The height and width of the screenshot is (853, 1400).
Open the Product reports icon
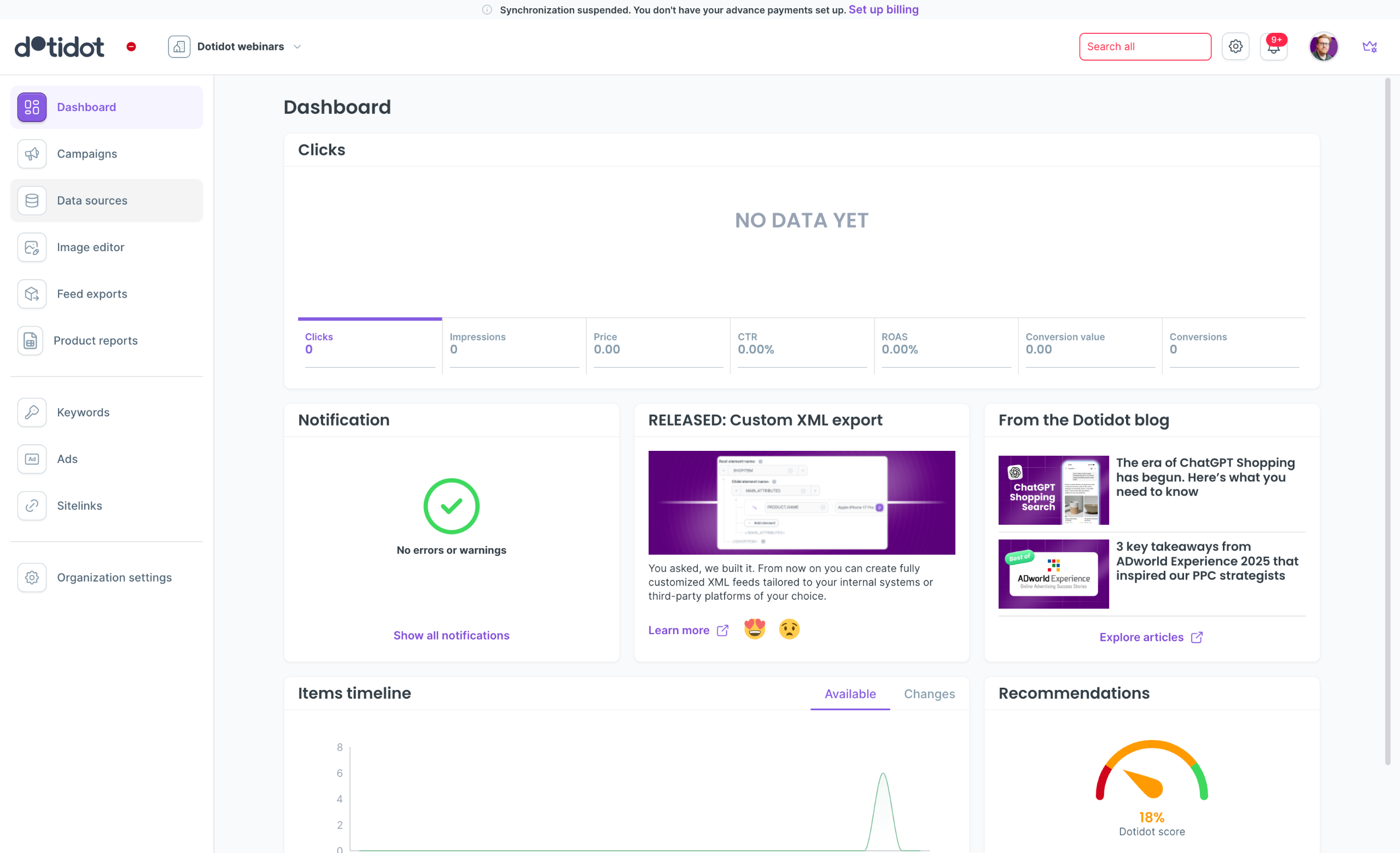pos(30,340)
